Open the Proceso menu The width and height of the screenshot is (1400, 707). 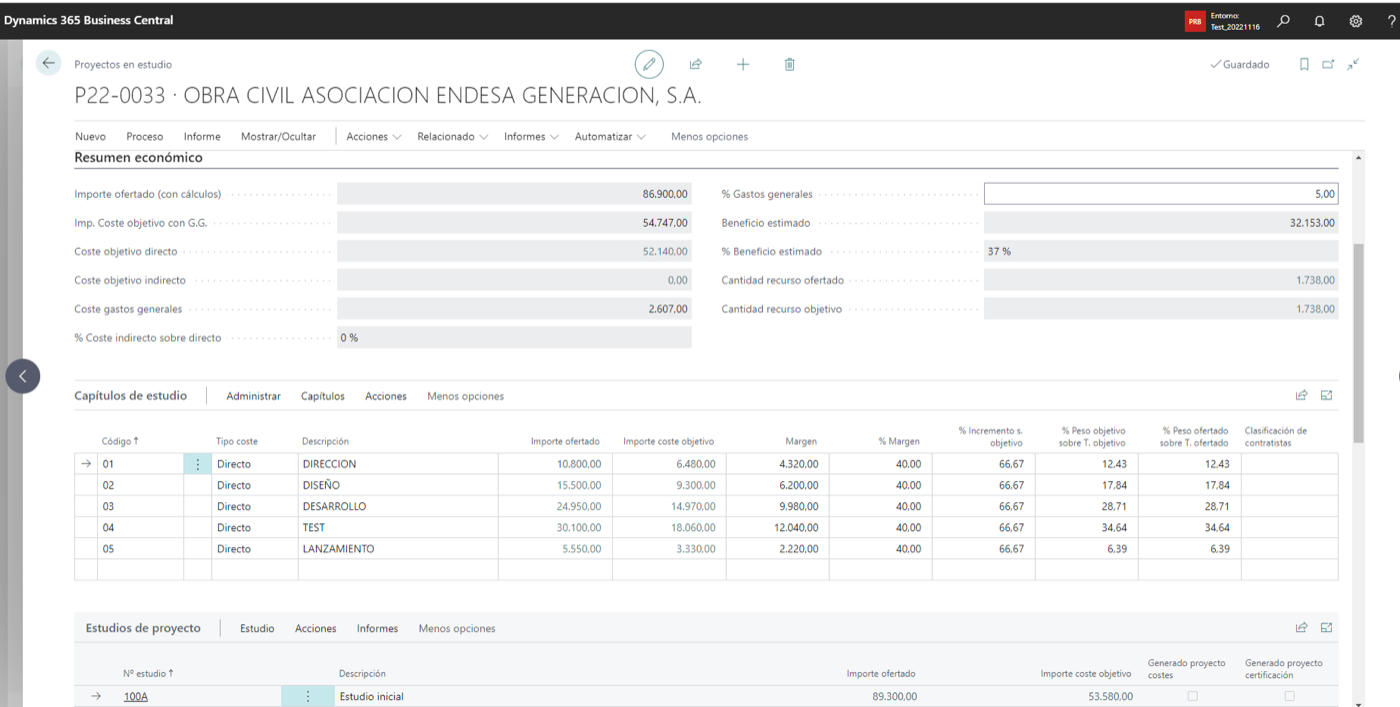coord(145,137)
